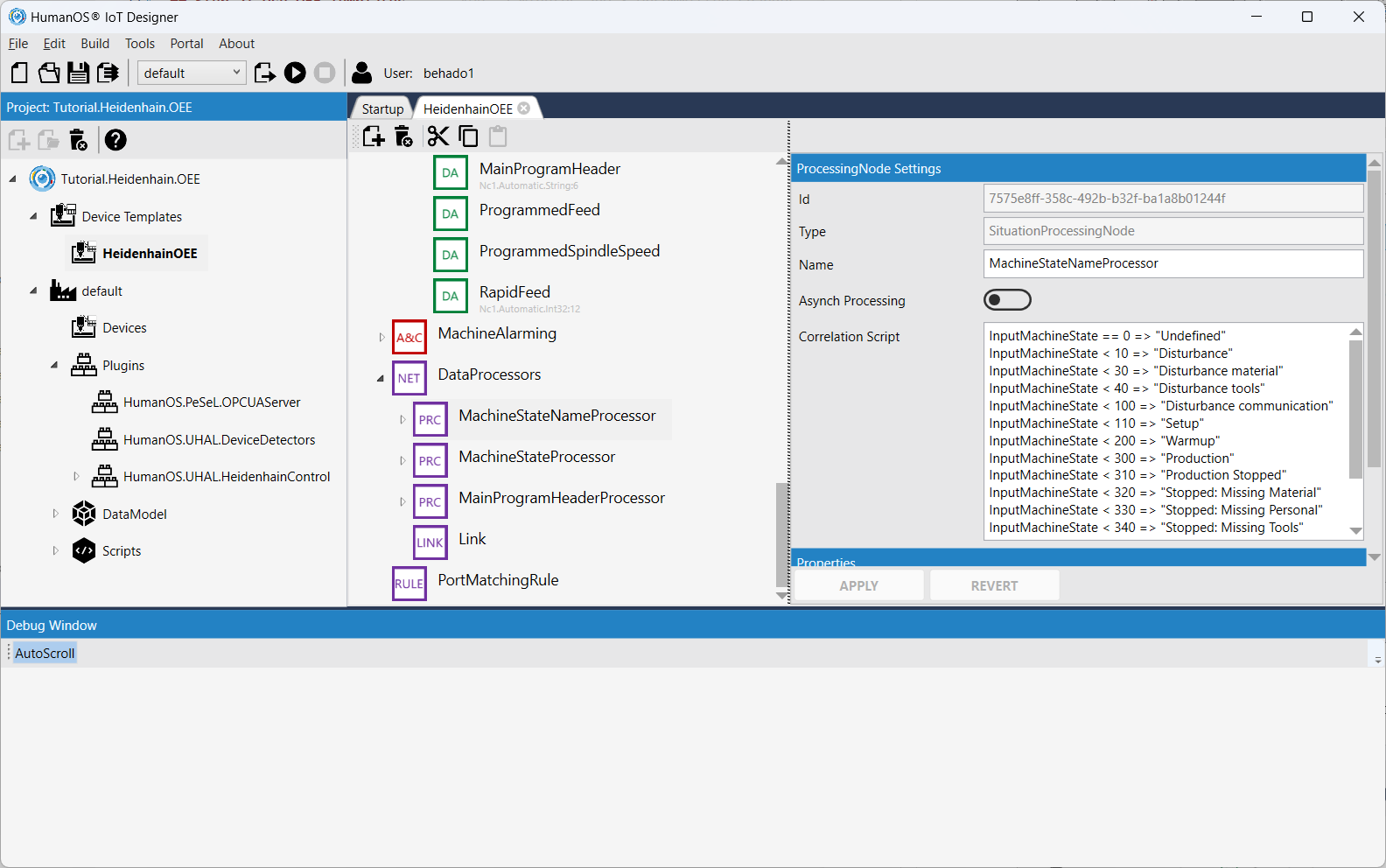Click the Paste clipboard icon

point(498,136)
